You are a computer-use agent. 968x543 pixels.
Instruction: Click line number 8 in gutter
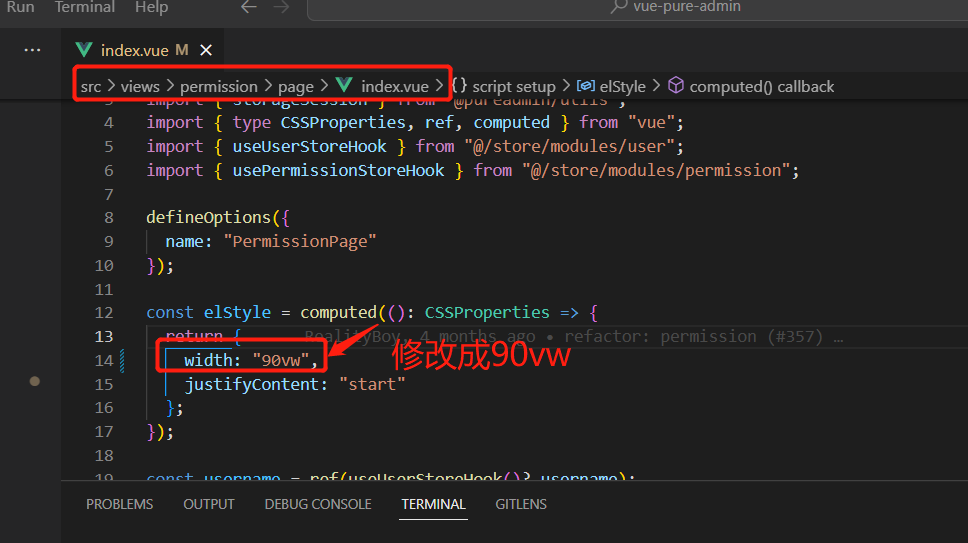pos(109,218)
